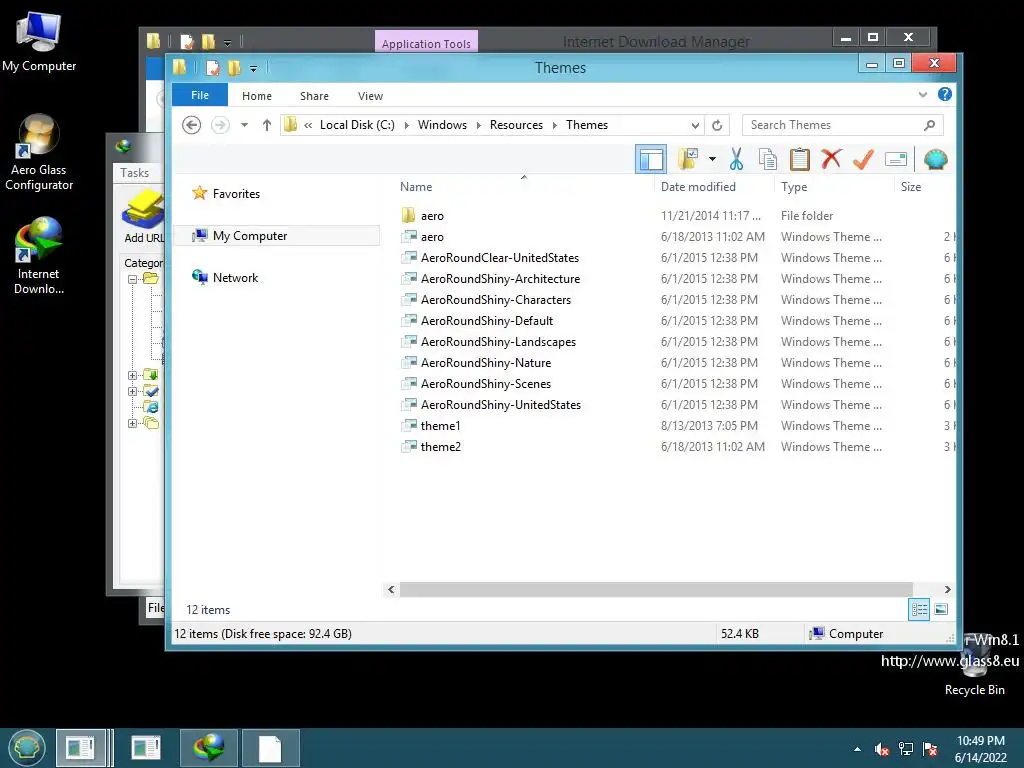Click the blue Help question mark icon
Viewport: 1024px width, 768px height.
pos(944,95)
